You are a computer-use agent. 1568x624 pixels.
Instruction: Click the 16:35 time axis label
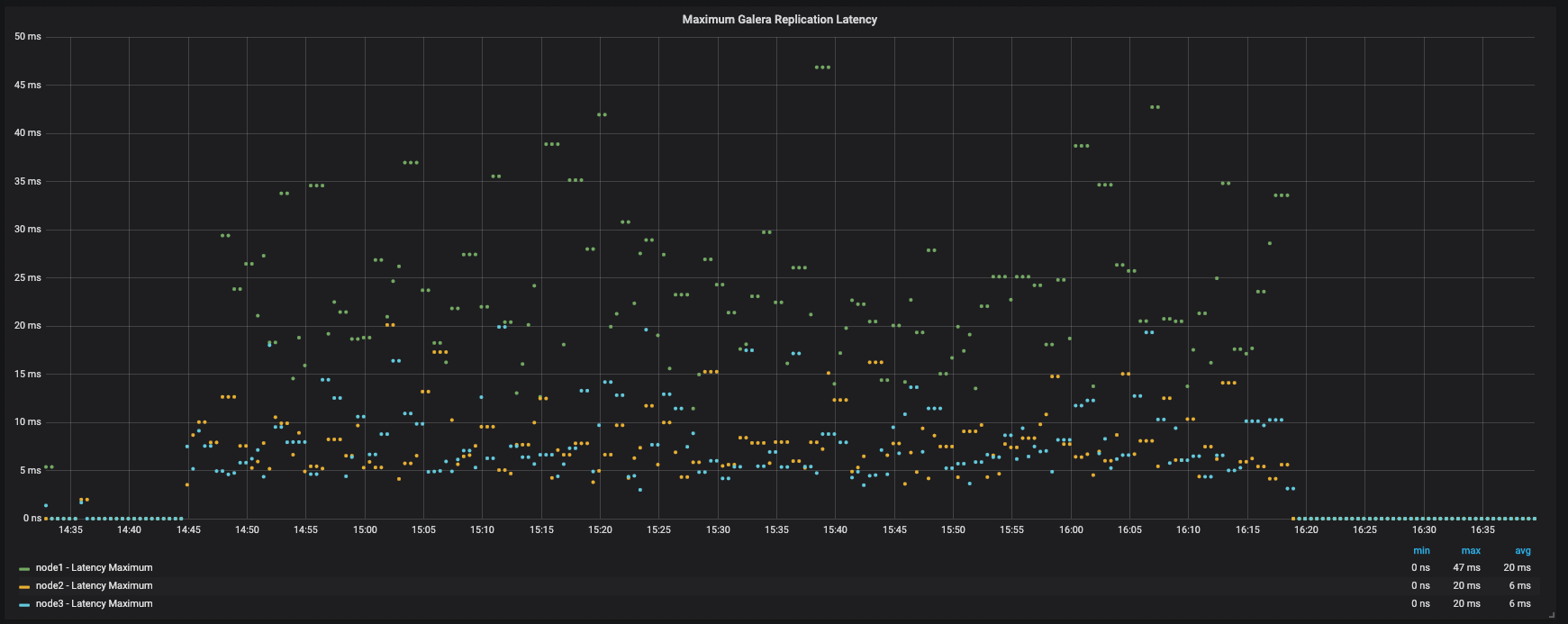point(1482,530)
